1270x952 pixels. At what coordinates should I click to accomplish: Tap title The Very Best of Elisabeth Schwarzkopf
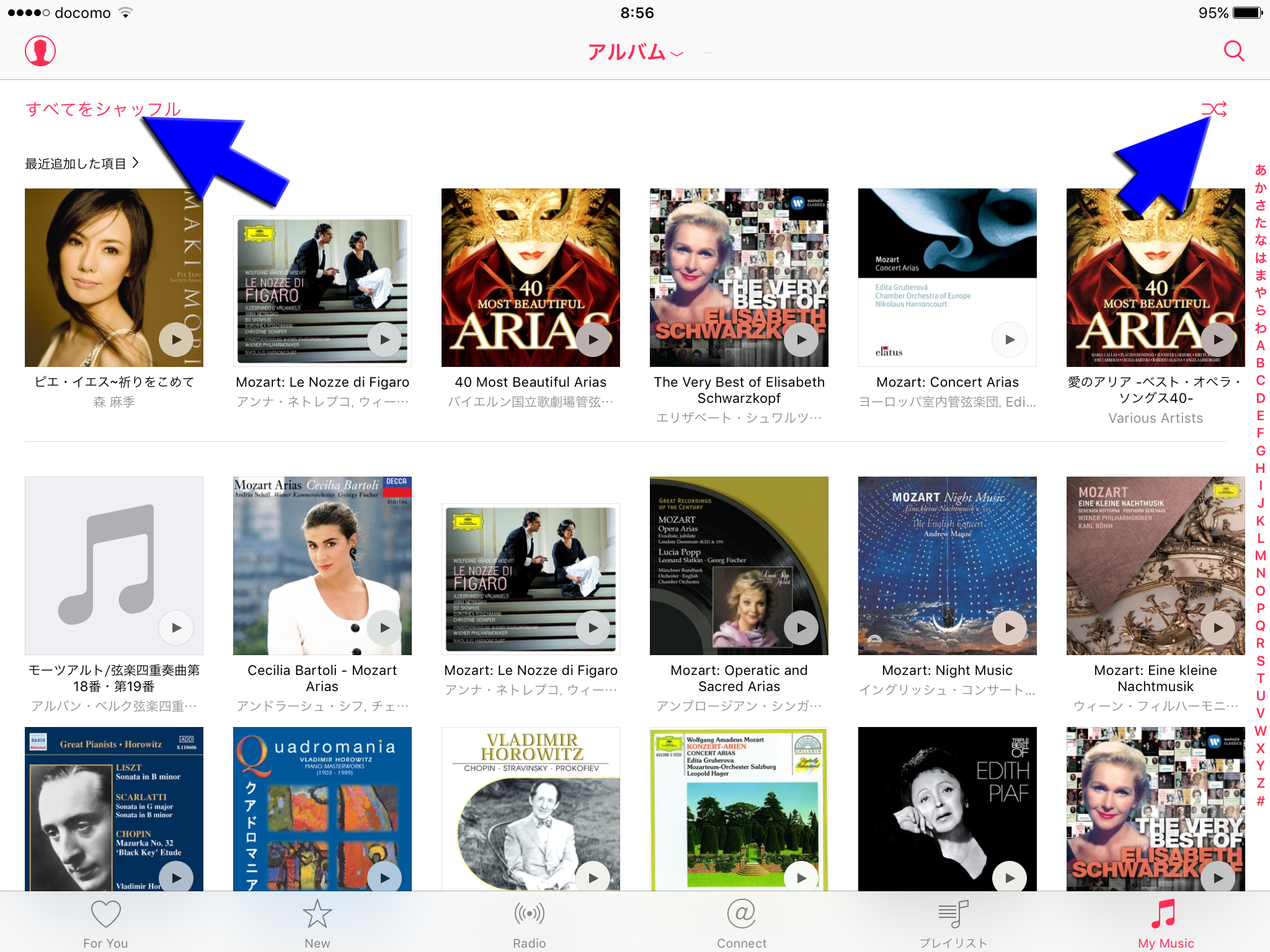coord(739,390)
